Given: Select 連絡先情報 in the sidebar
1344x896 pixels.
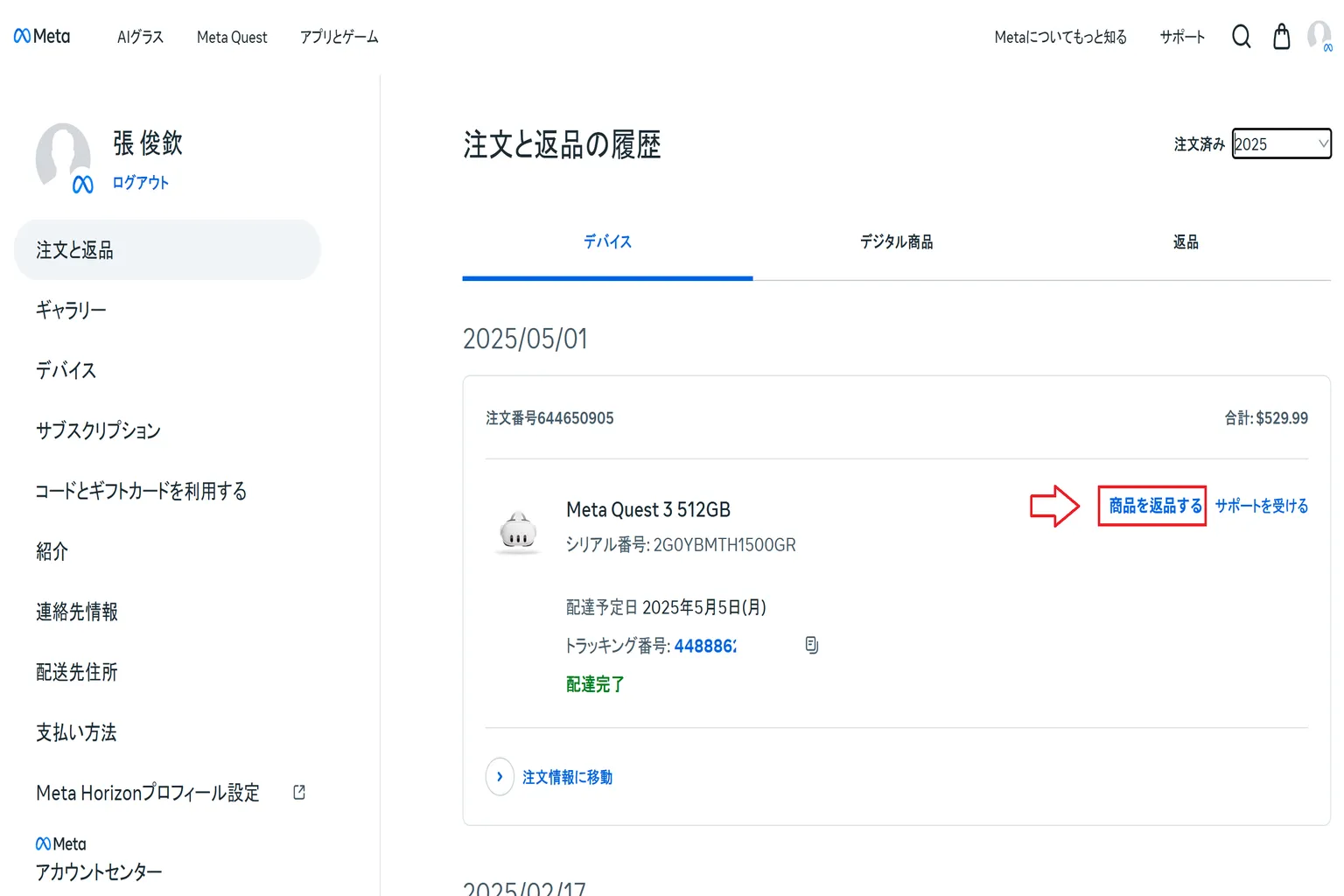Looking at the screenshot, I should coord(76,612).
